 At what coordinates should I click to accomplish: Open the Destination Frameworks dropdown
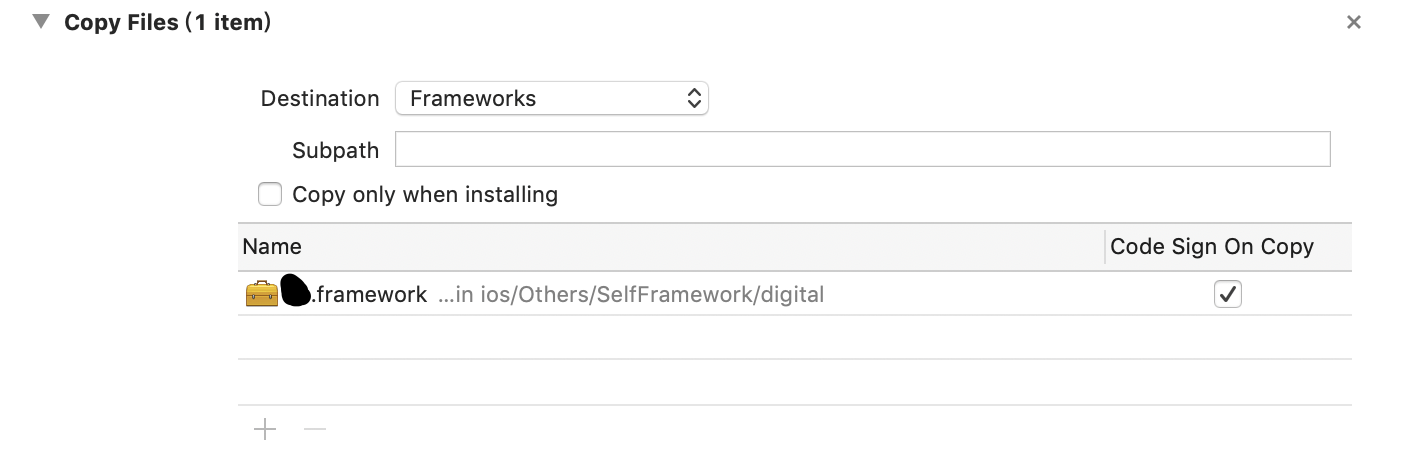pyautogui.click(x=552, y=98)
